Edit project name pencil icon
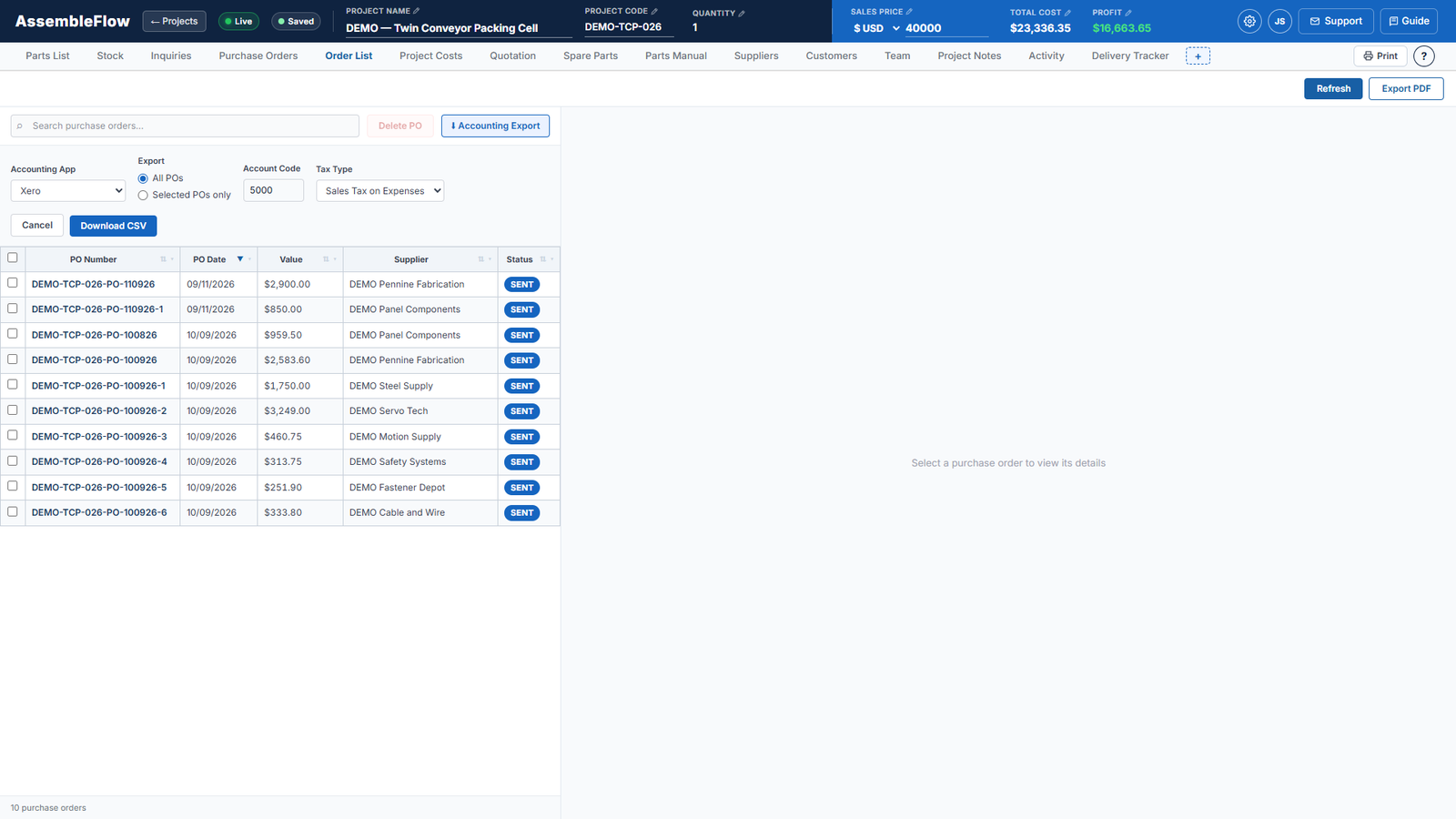Viewport: 1456px width, 819px height. coord(417,11)
